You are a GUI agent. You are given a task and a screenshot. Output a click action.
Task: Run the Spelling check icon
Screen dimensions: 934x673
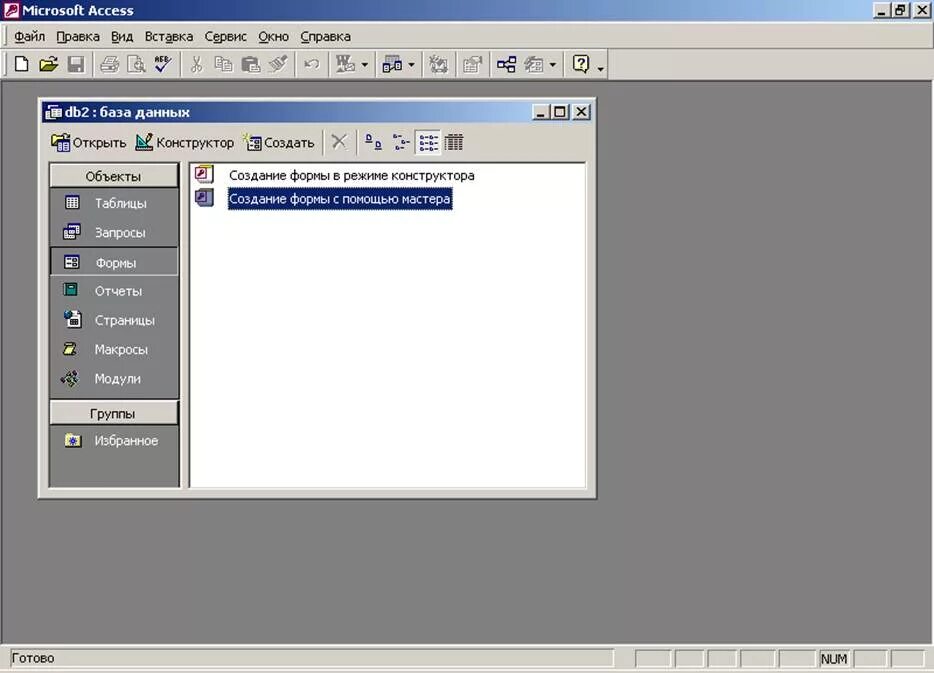point(163,64)
